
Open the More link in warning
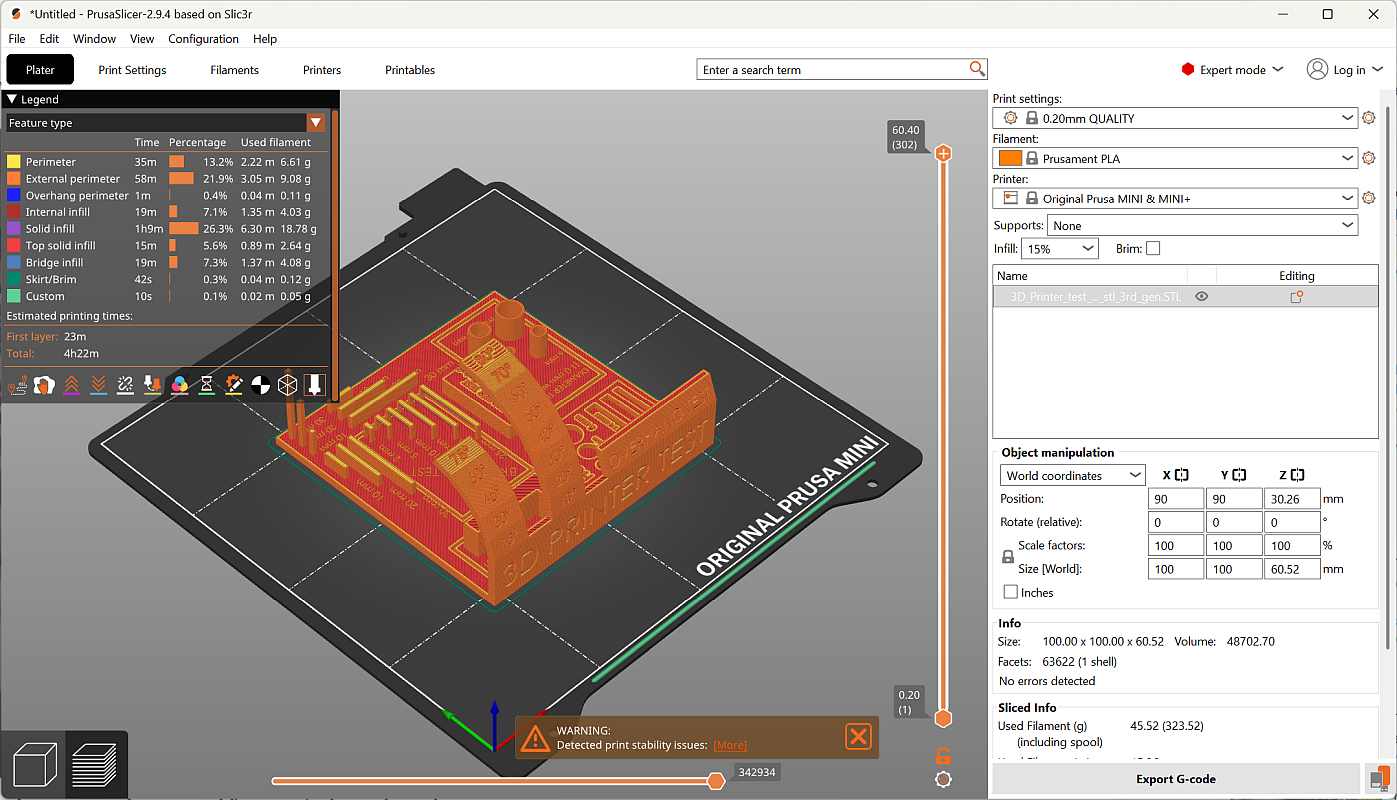coord(730,745)
